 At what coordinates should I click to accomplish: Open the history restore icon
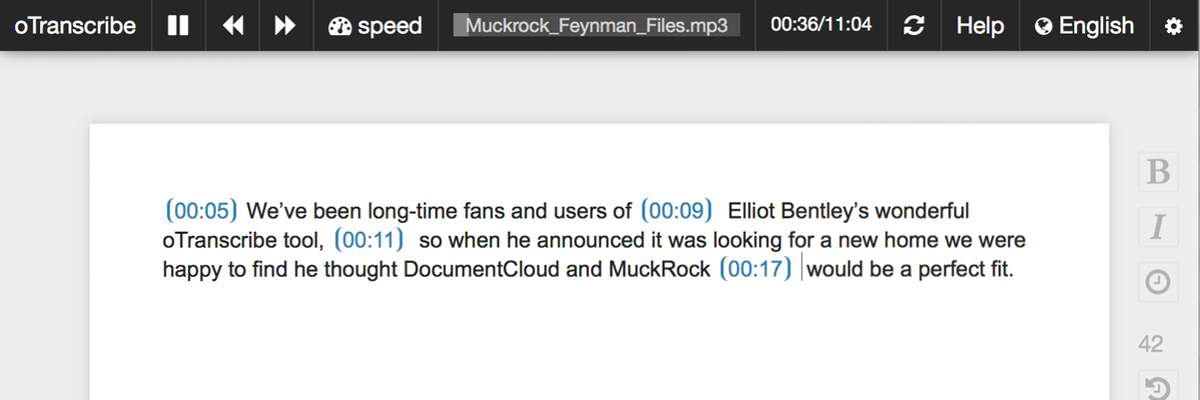click(x=1157, y=386)
